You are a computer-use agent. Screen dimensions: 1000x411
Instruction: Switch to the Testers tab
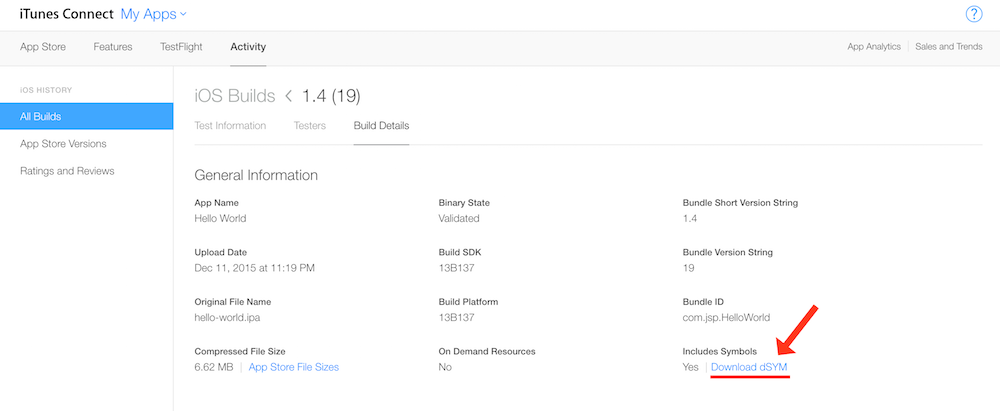coord(310,126)
